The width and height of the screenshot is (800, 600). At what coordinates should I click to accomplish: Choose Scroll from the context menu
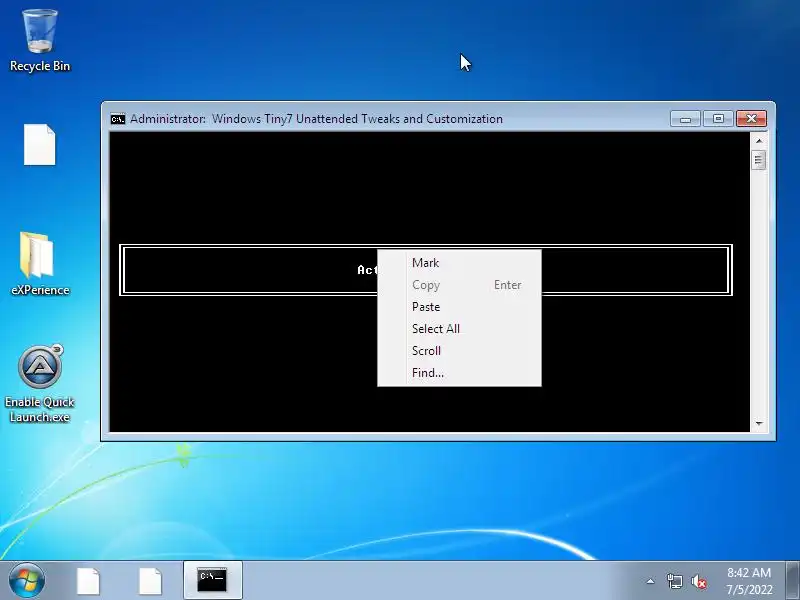click(459, 351)
